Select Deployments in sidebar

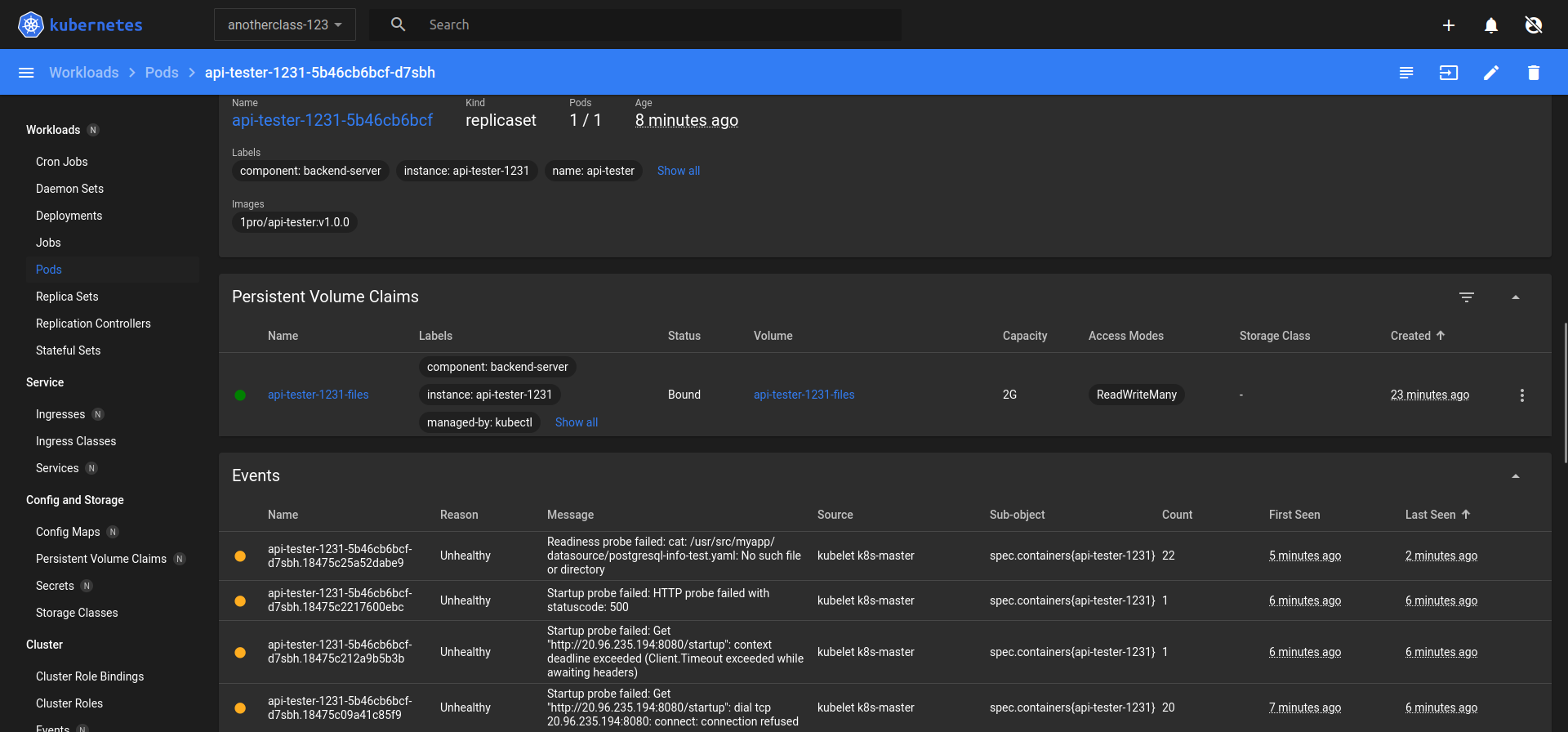[69, 216]
